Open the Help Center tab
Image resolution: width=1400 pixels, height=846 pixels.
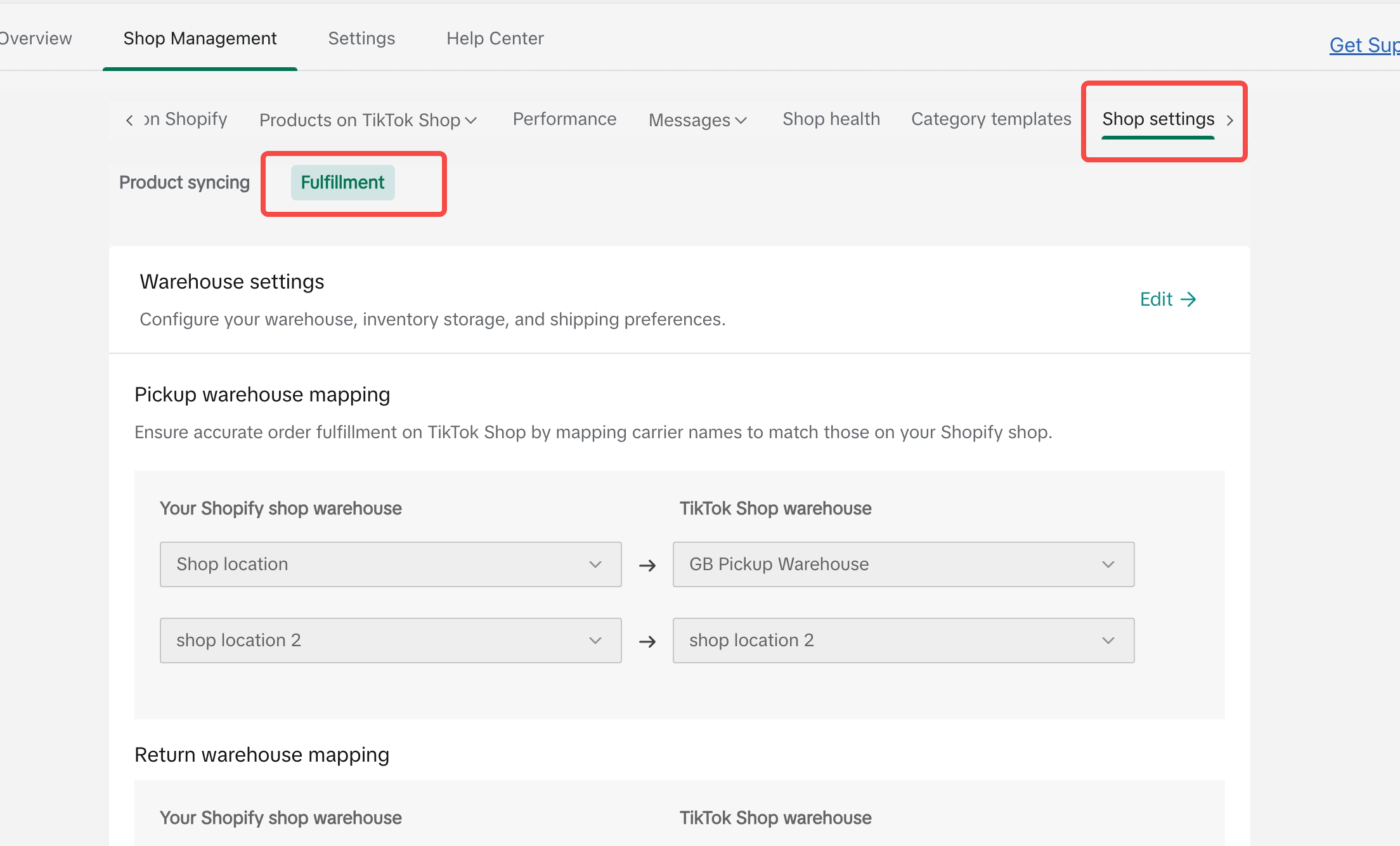495,39
